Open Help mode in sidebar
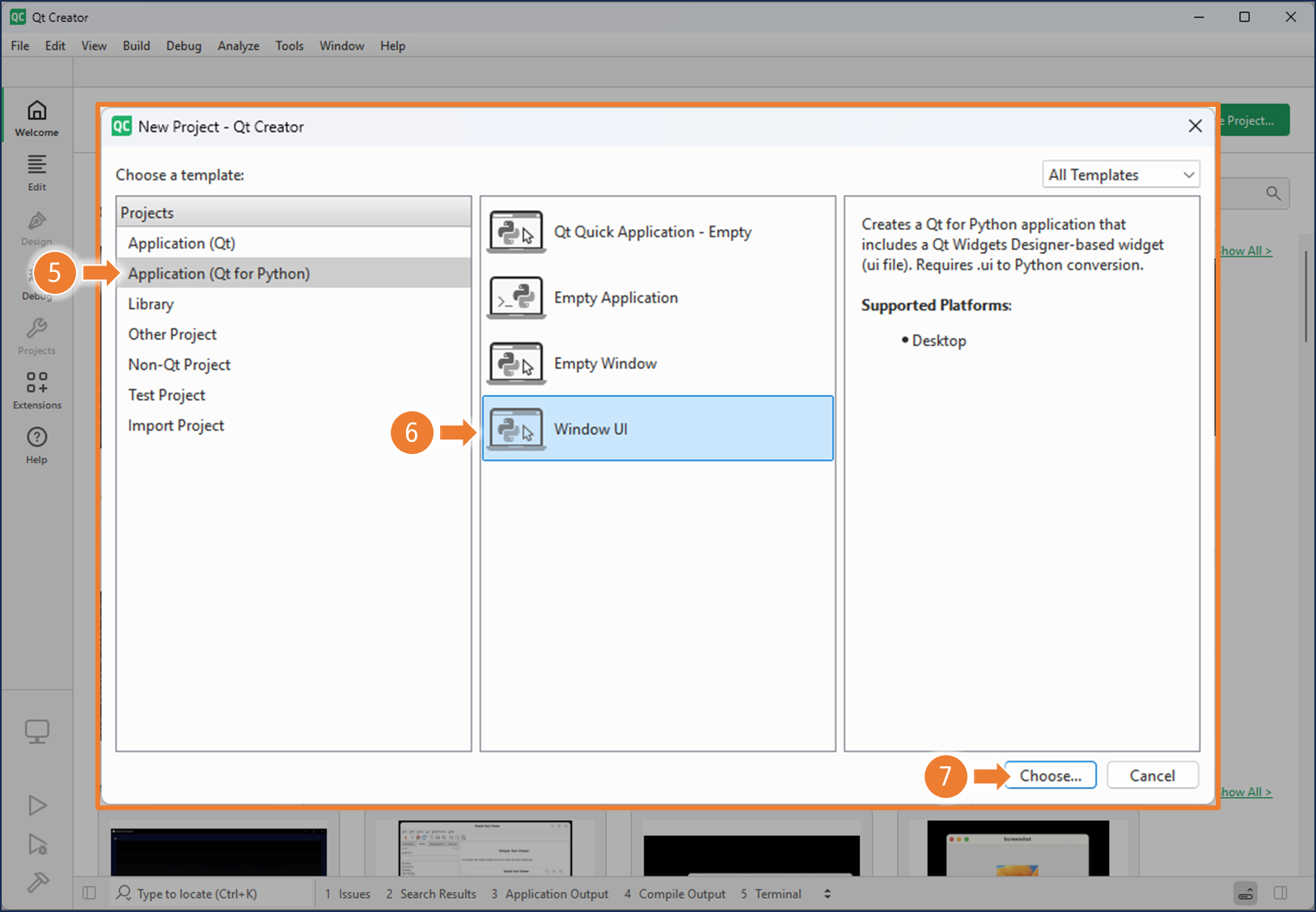Screen dimensions: 1316x912 click(x=36, y=446)
